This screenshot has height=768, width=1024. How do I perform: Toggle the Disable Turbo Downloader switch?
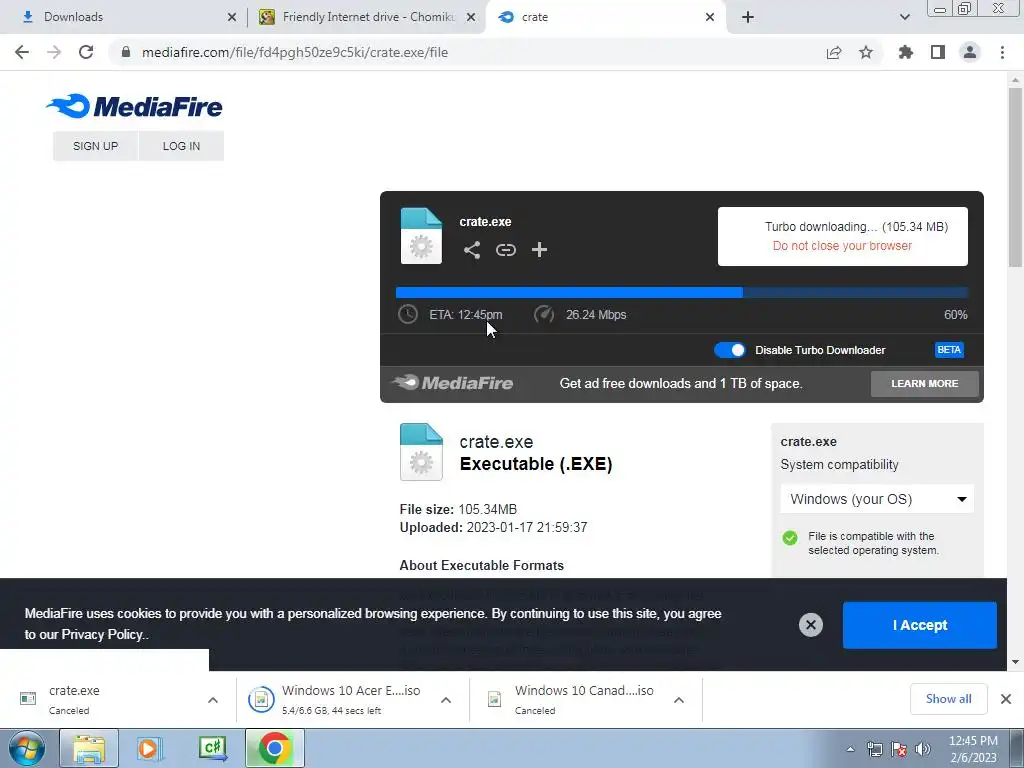729,350
